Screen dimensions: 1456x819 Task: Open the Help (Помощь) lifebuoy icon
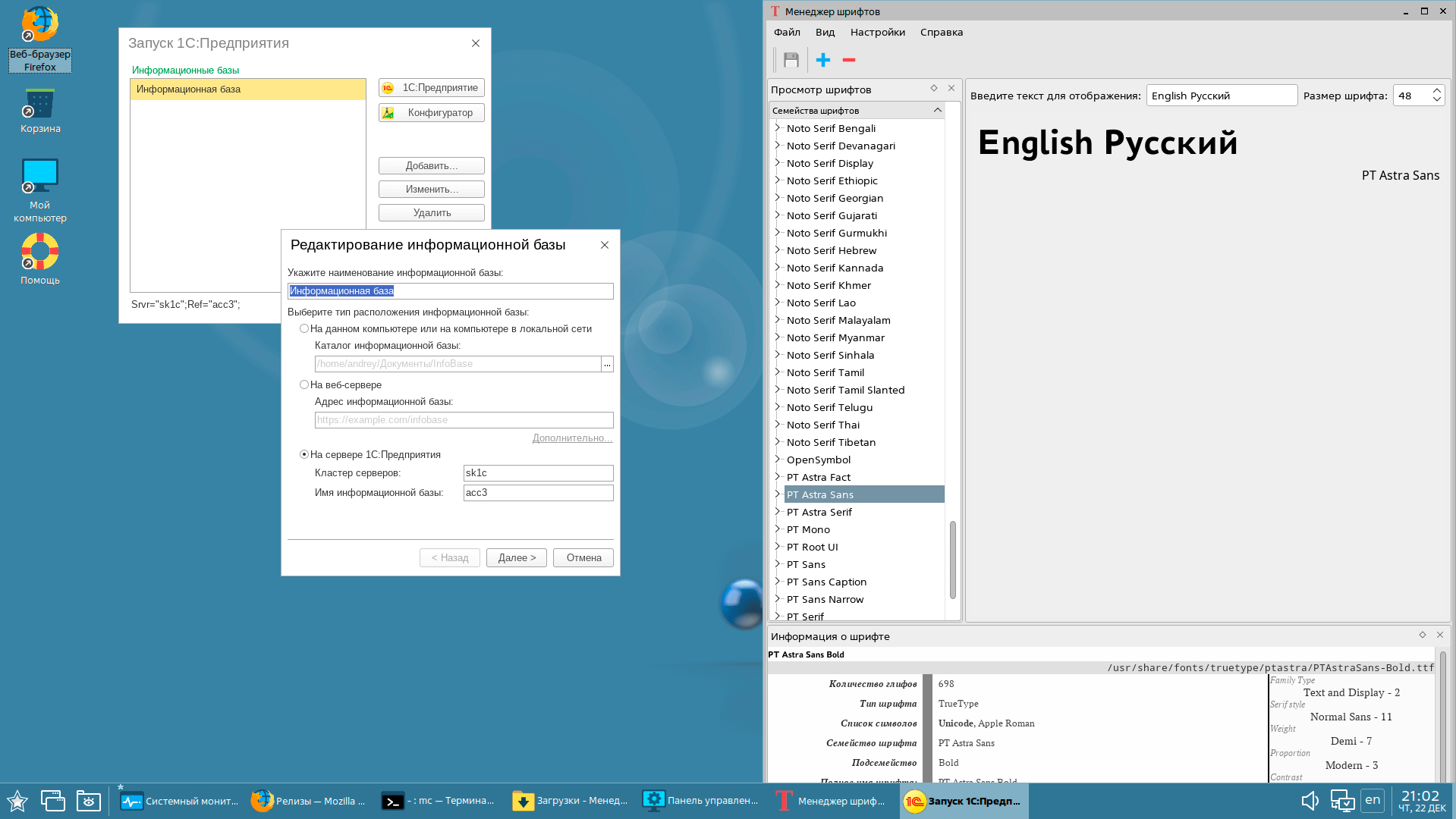pos(39,253)
